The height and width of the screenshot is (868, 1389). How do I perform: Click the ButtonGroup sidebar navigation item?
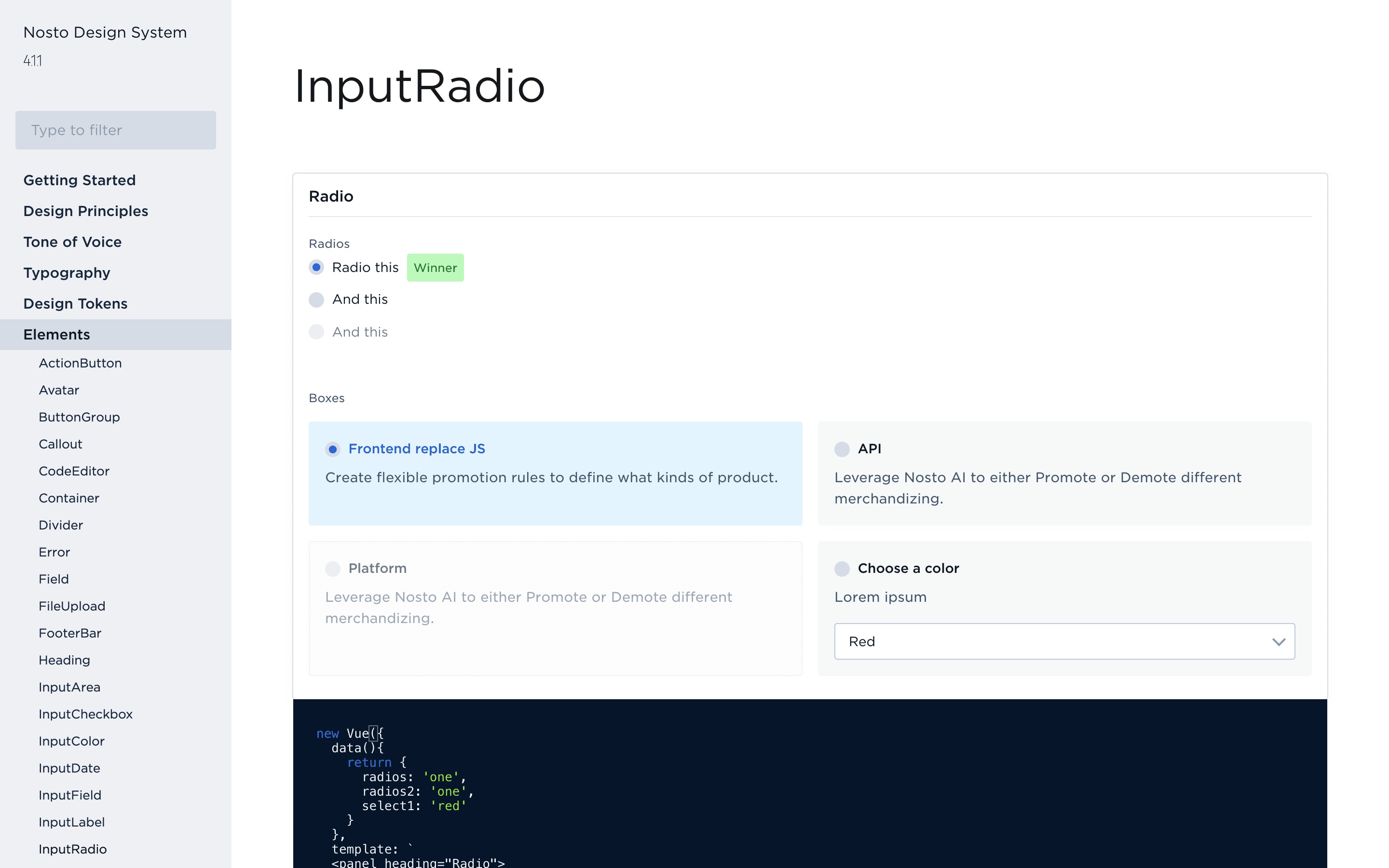pos(79,417)
